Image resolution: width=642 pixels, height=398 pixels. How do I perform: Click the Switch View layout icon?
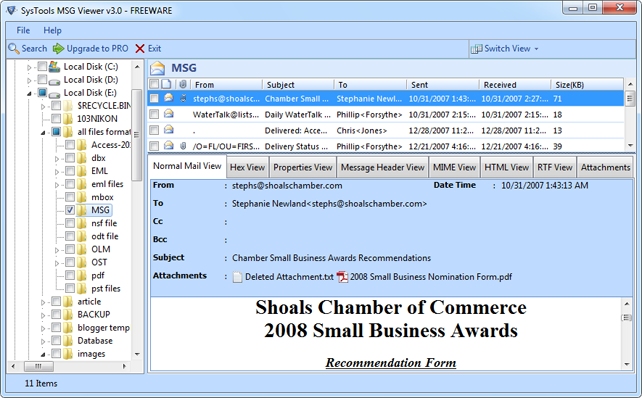pos(476,49)
